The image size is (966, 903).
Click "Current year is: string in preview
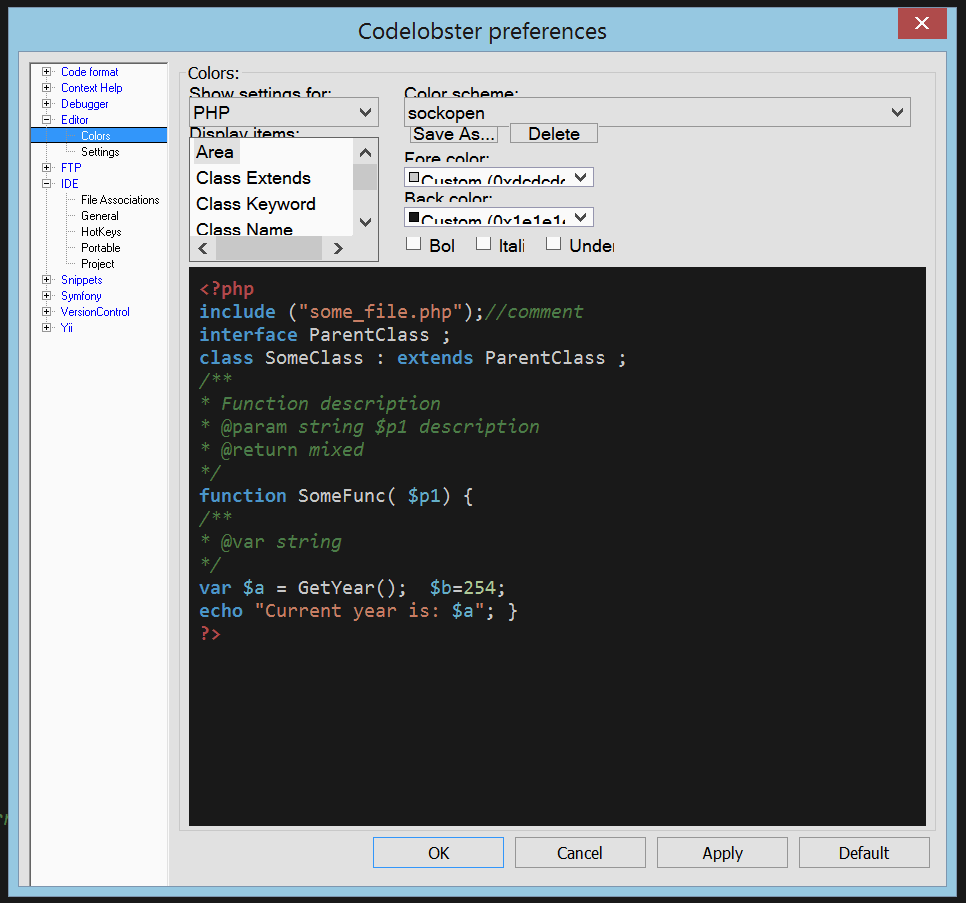346,611
